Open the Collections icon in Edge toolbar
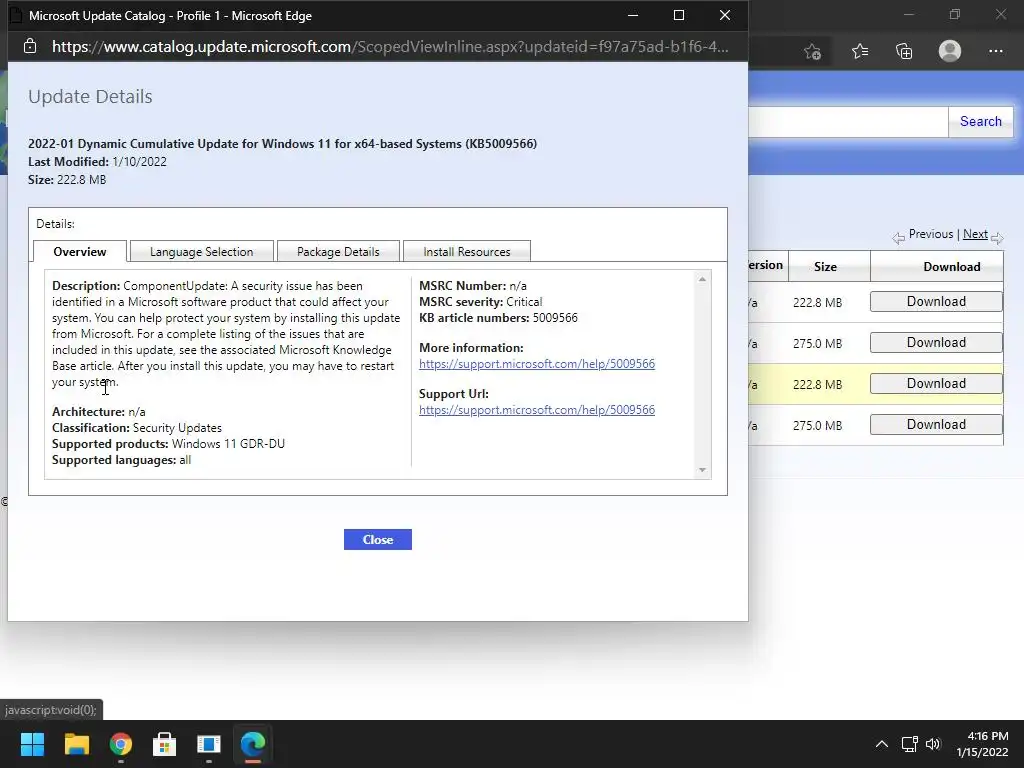1024x768 pixels. tap(904, 51)
